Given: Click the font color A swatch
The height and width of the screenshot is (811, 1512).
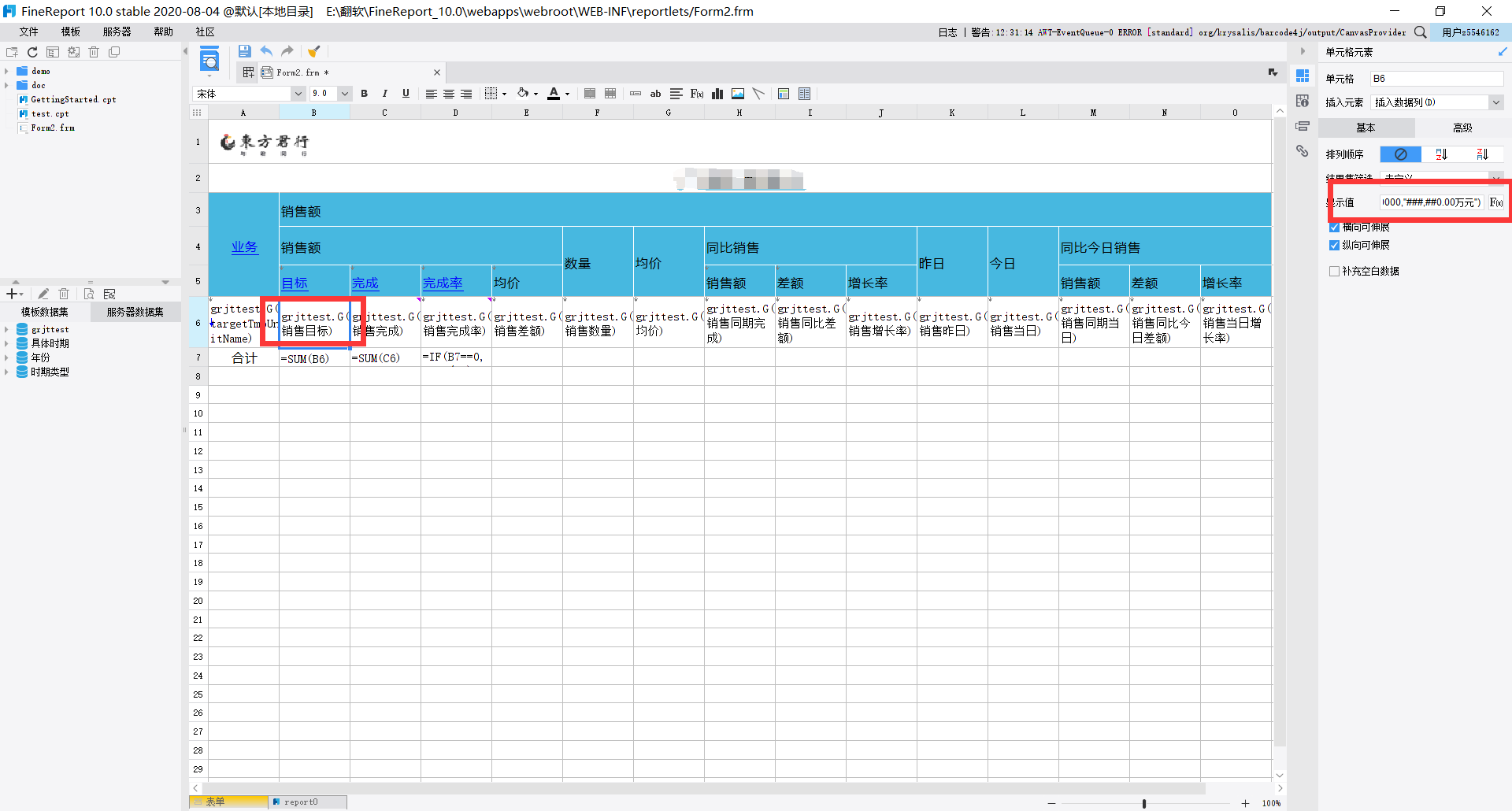Looking at the screenshot, I should pyautogui.click(x=554, y=94).
